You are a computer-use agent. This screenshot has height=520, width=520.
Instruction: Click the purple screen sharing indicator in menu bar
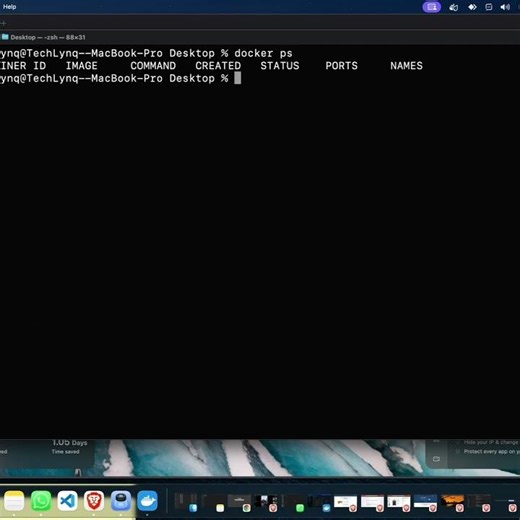(431, 7)
